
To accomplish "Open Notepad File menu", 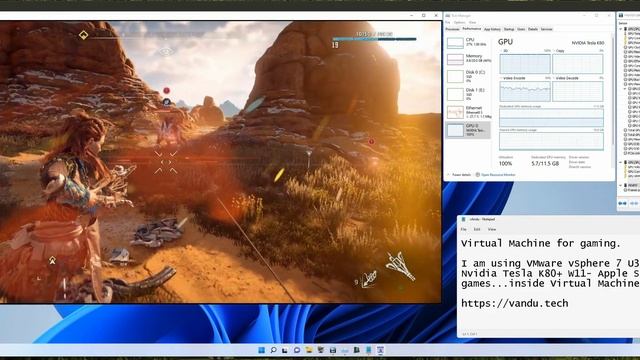I will pyautogui.click(x=464, y=229).
